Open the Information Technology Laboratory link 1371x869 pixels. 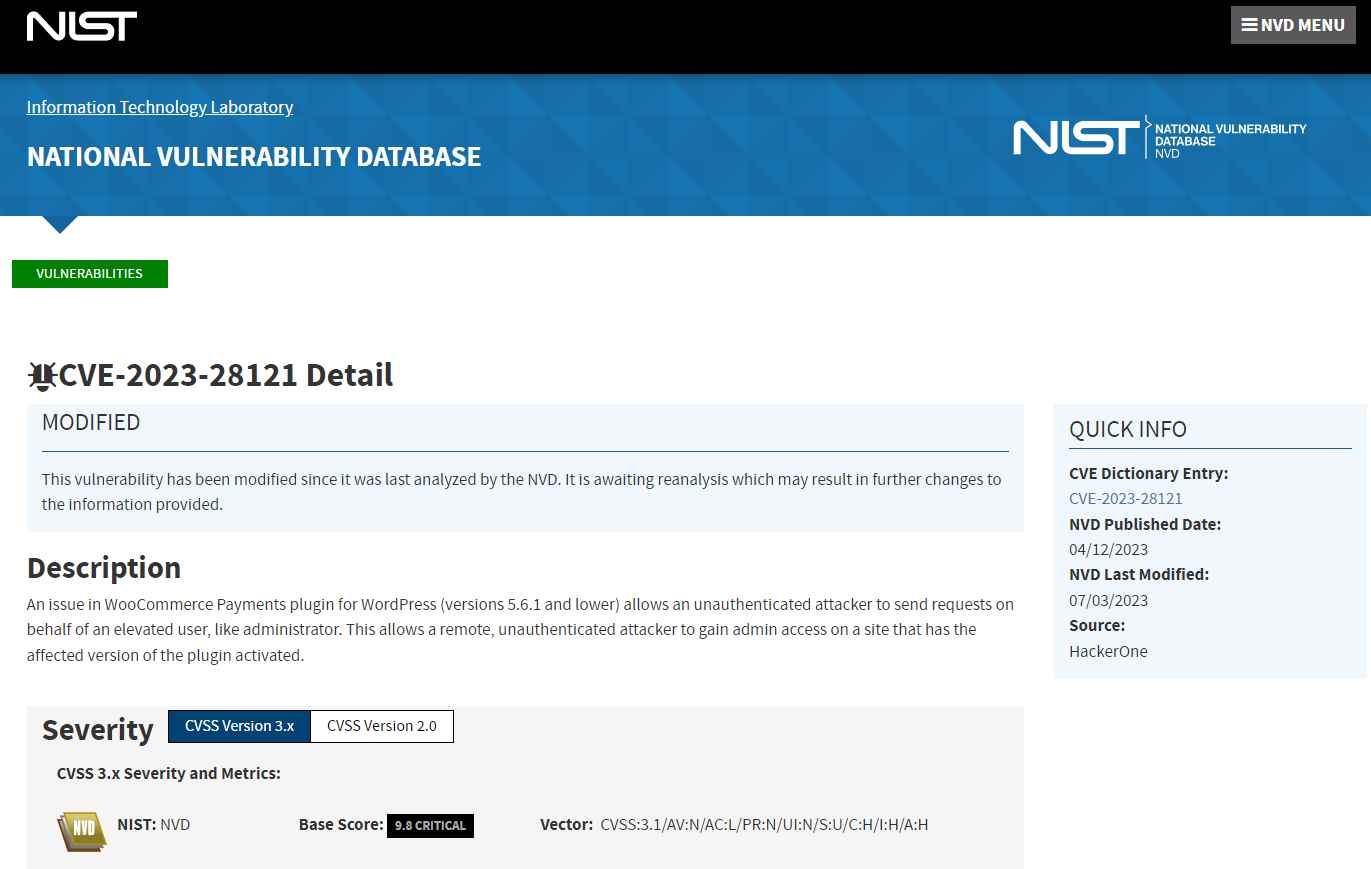click(160, 107)
